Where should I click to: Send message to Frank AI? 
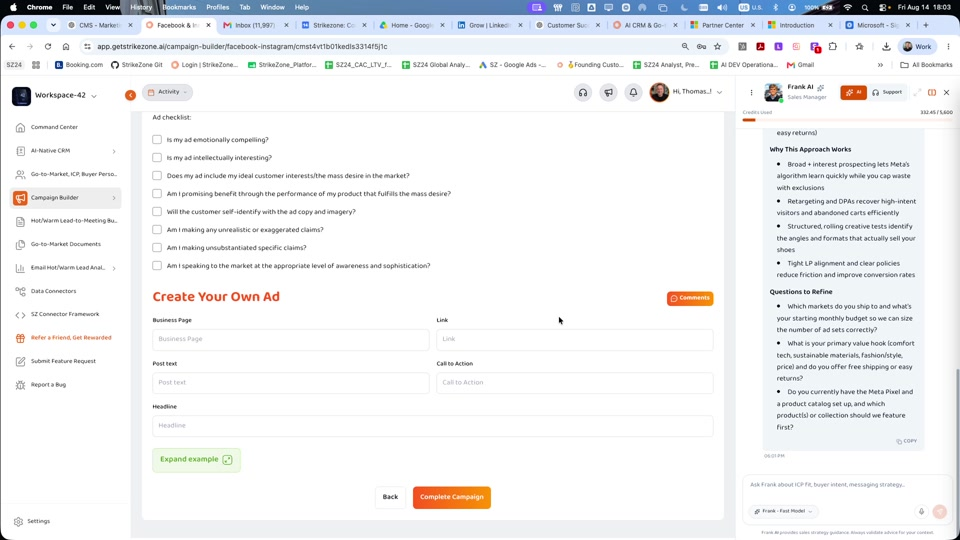point(940,511)
